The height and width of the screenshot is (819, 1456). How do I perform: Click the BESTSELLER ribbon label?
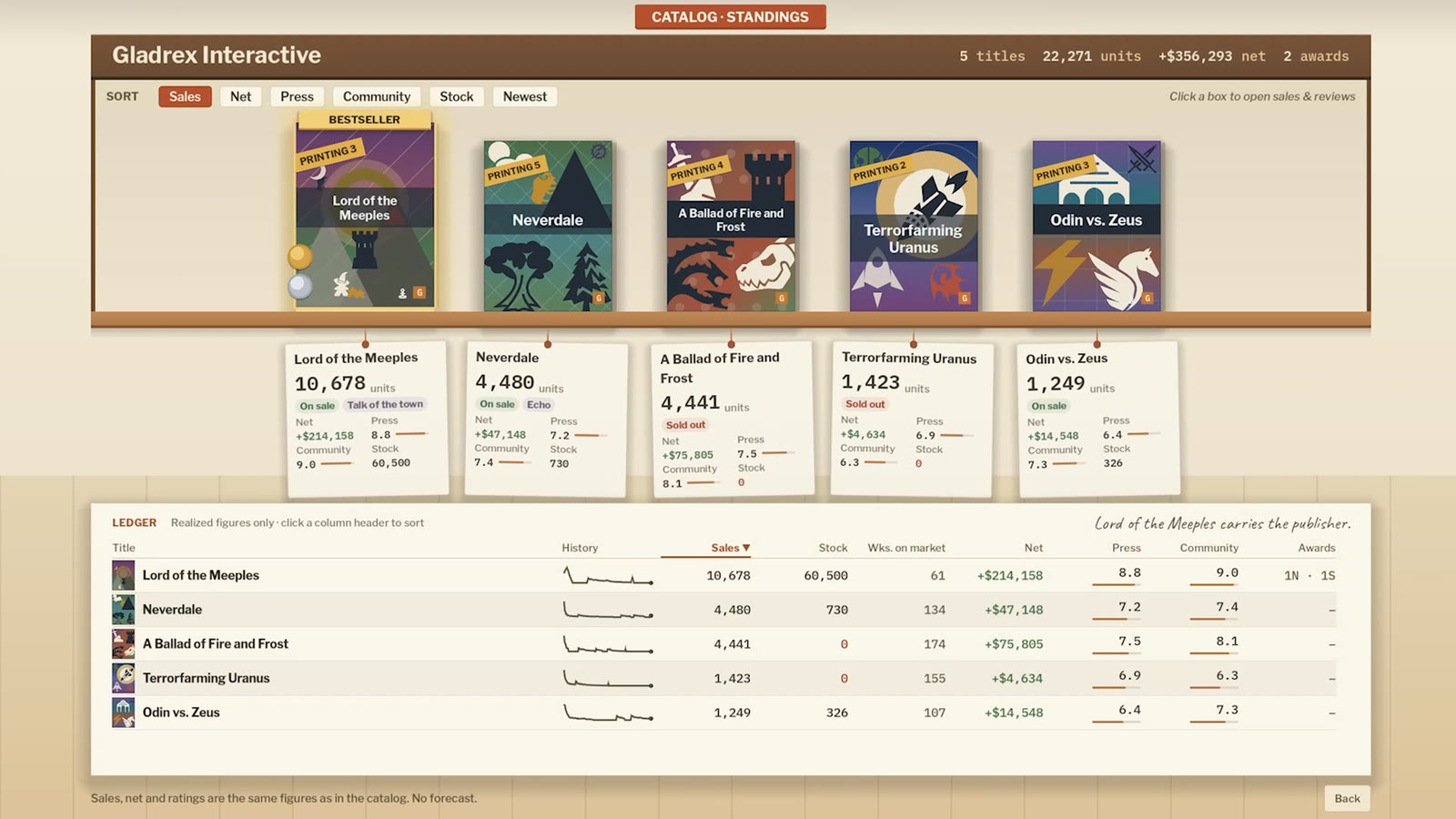(364, 119)
